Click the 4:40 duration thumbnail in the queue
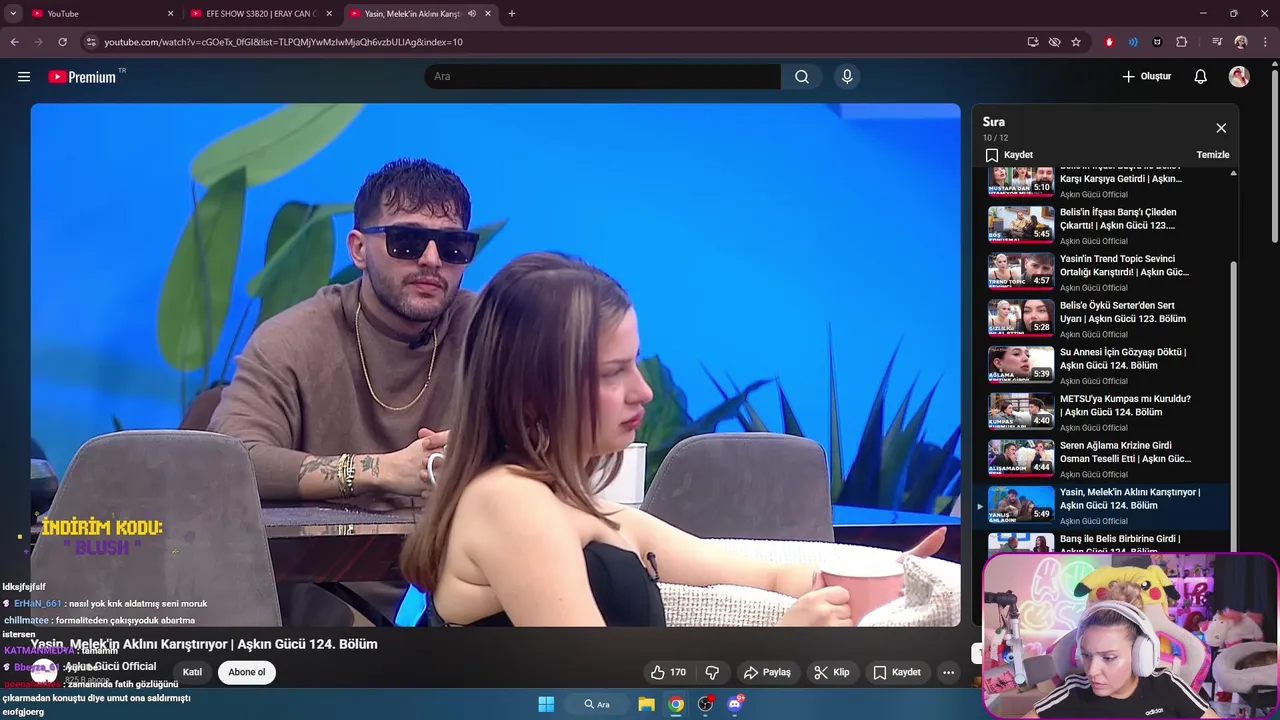The width and height of the screenshot is (1280, 720). 1021,411
